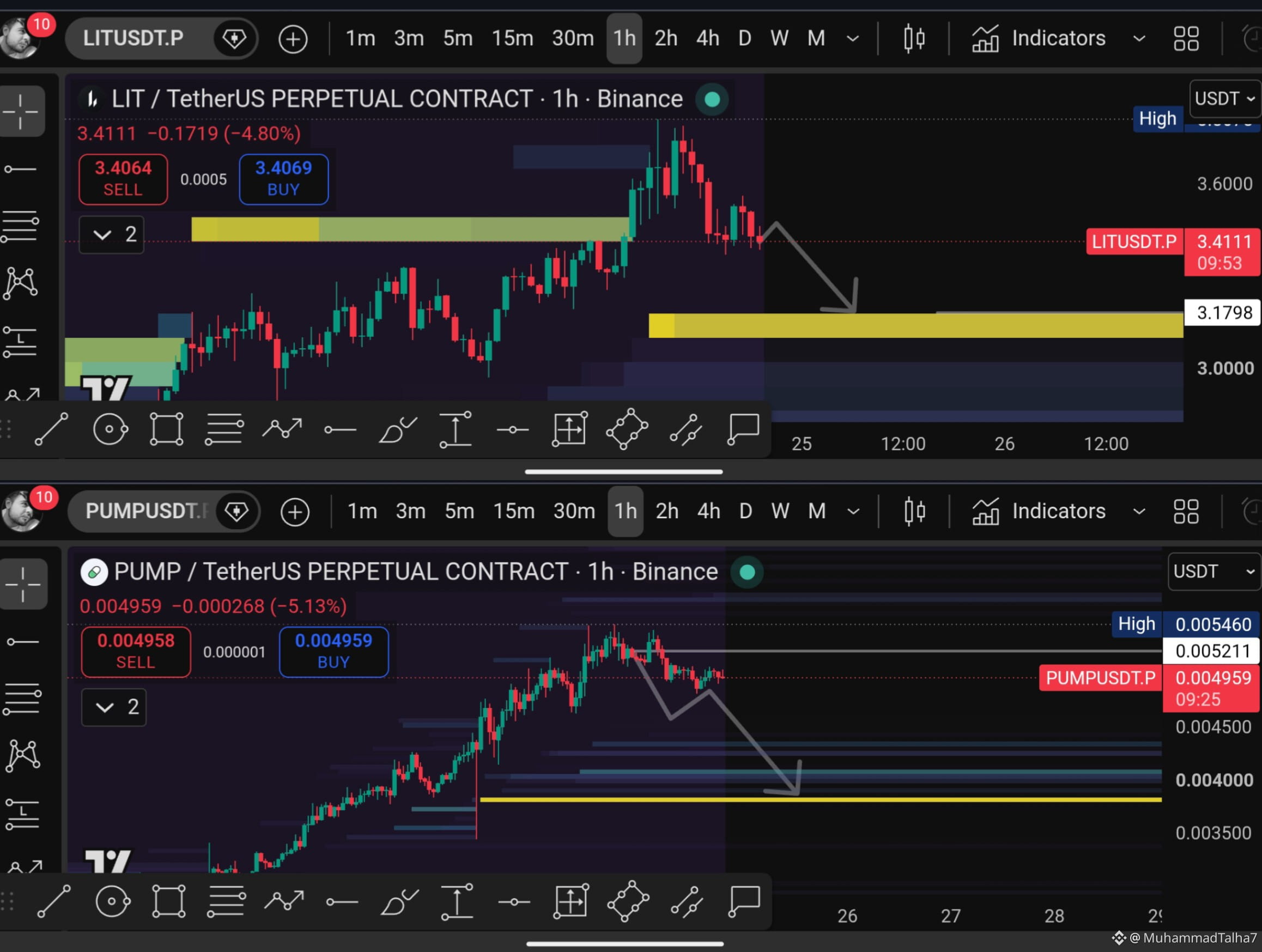Open candle chart type selector, LIT chart
This screenshot has width=1262, height=952.
(x=914, y=39)
